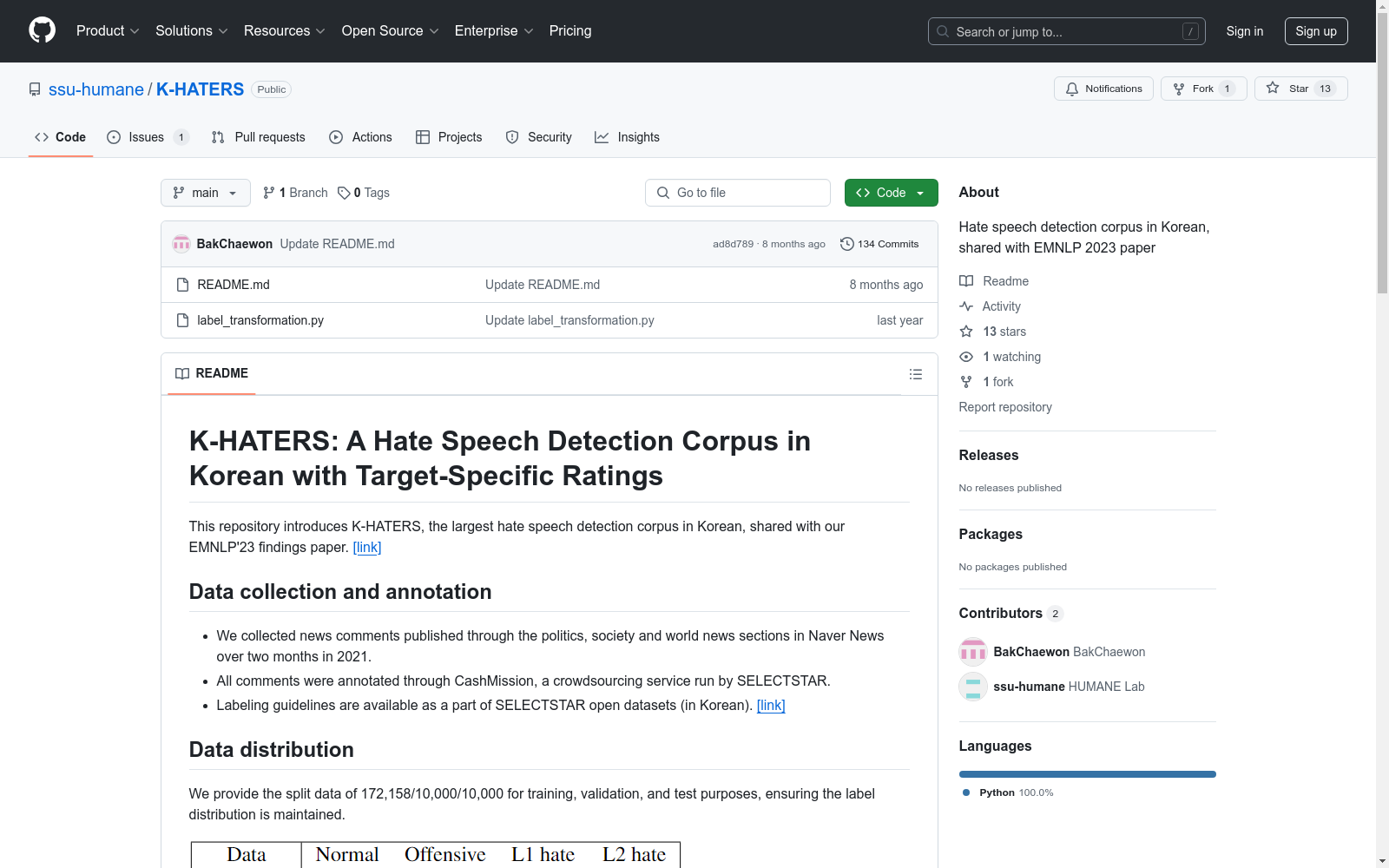Click the 13 stars link
The width and height of the screenshot is (1389, 868).
pos(1004,332)
